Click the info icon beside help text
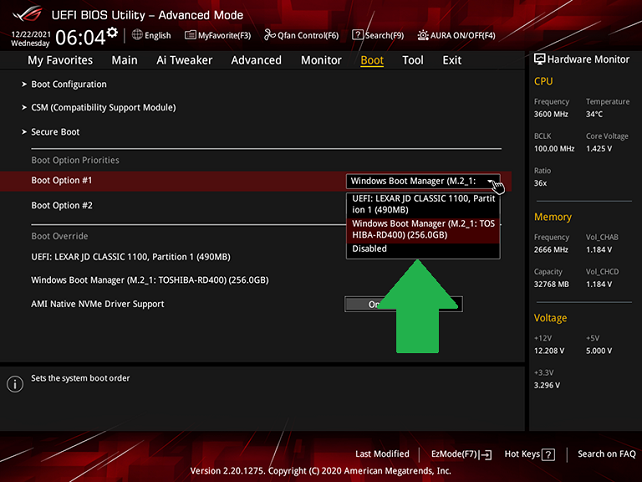Viewport: 642px width, 482px height. 15,384
